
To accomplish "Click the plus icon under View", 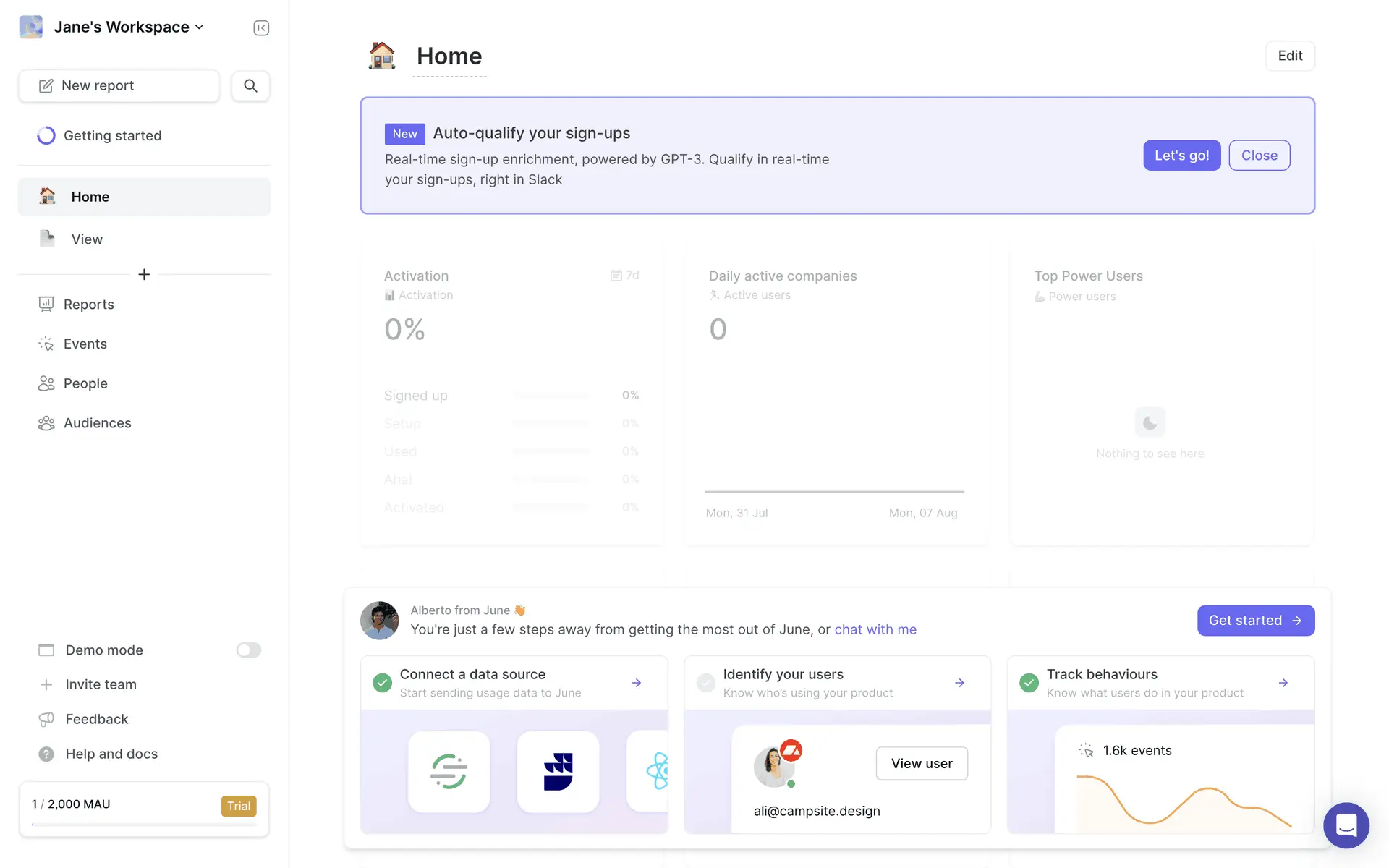I will click(x=144, y=275).
